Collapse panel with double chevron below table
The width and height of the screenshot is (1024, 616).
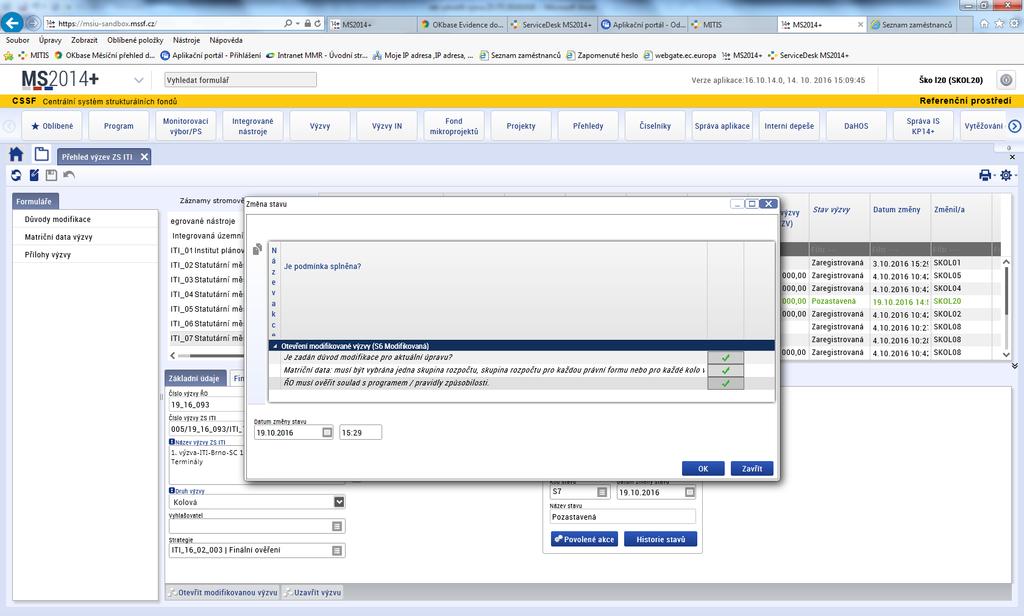pos(1014,366)
